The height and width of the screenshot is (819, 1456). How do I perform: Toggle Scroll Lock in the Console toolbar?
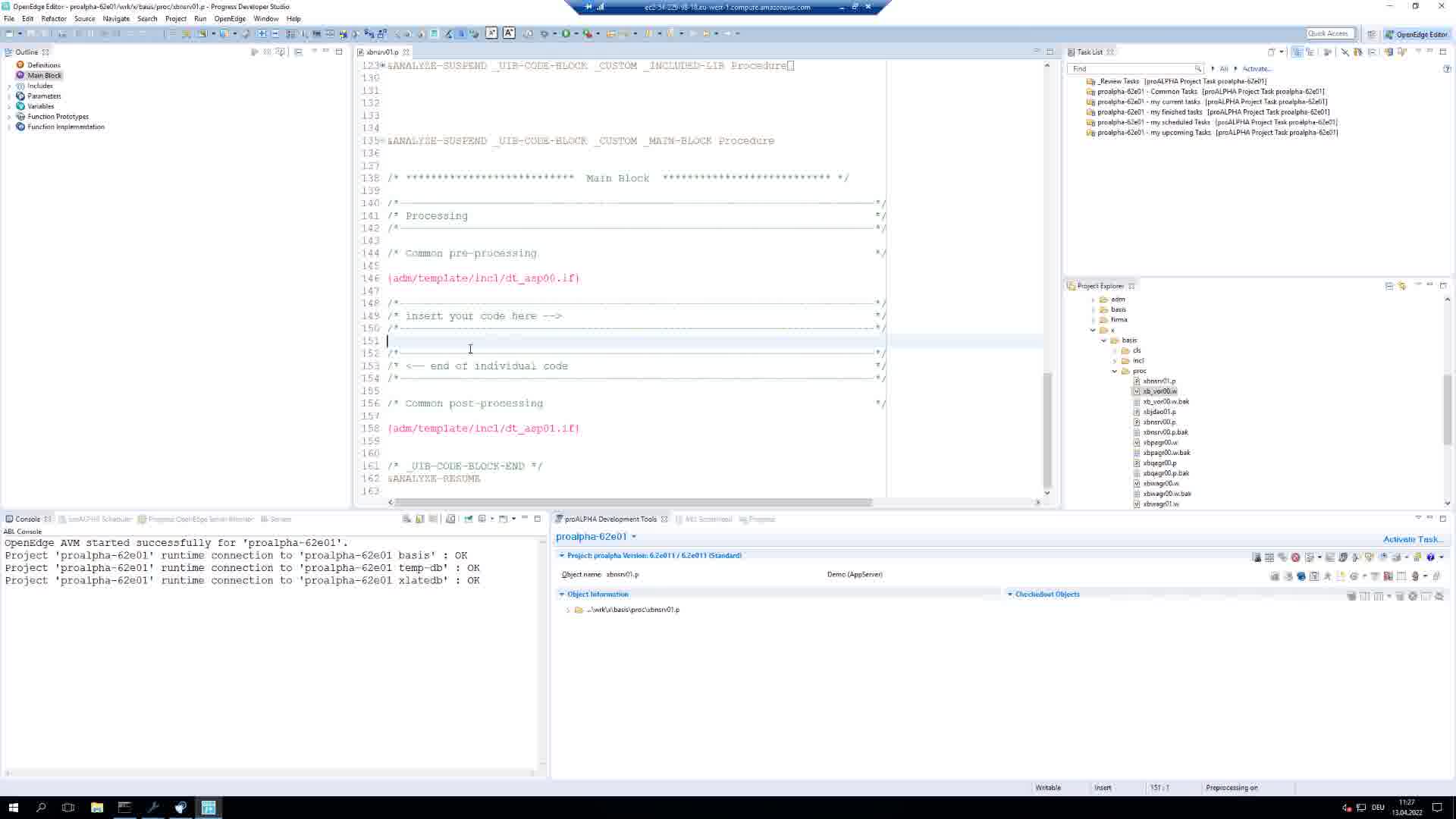pyautogui.click(x=419, y=519)
